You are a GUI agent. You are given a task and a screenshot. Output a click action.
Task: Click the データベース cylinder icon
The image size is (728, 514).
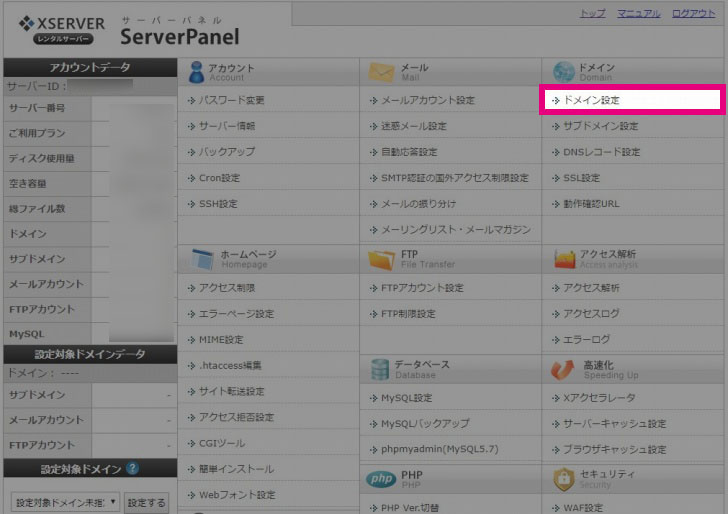(379, 369)
